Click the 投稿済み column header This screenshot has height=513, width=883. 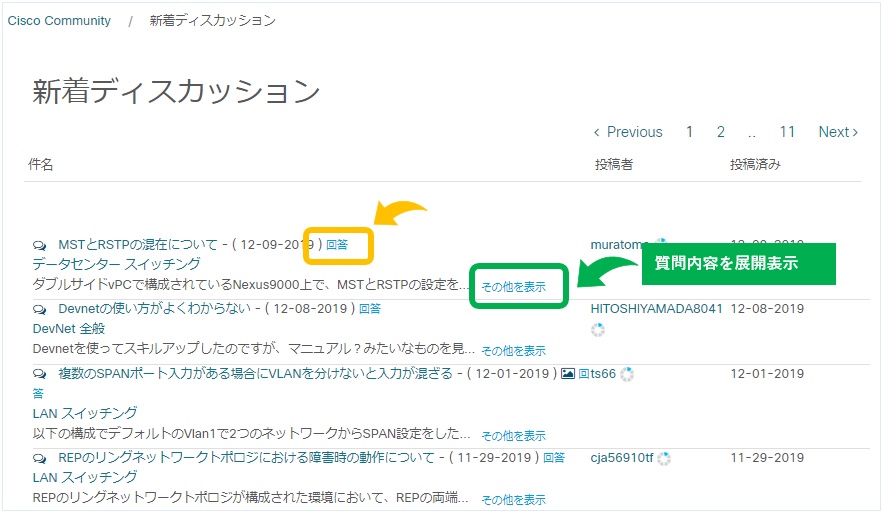click(x=755, y=164)
